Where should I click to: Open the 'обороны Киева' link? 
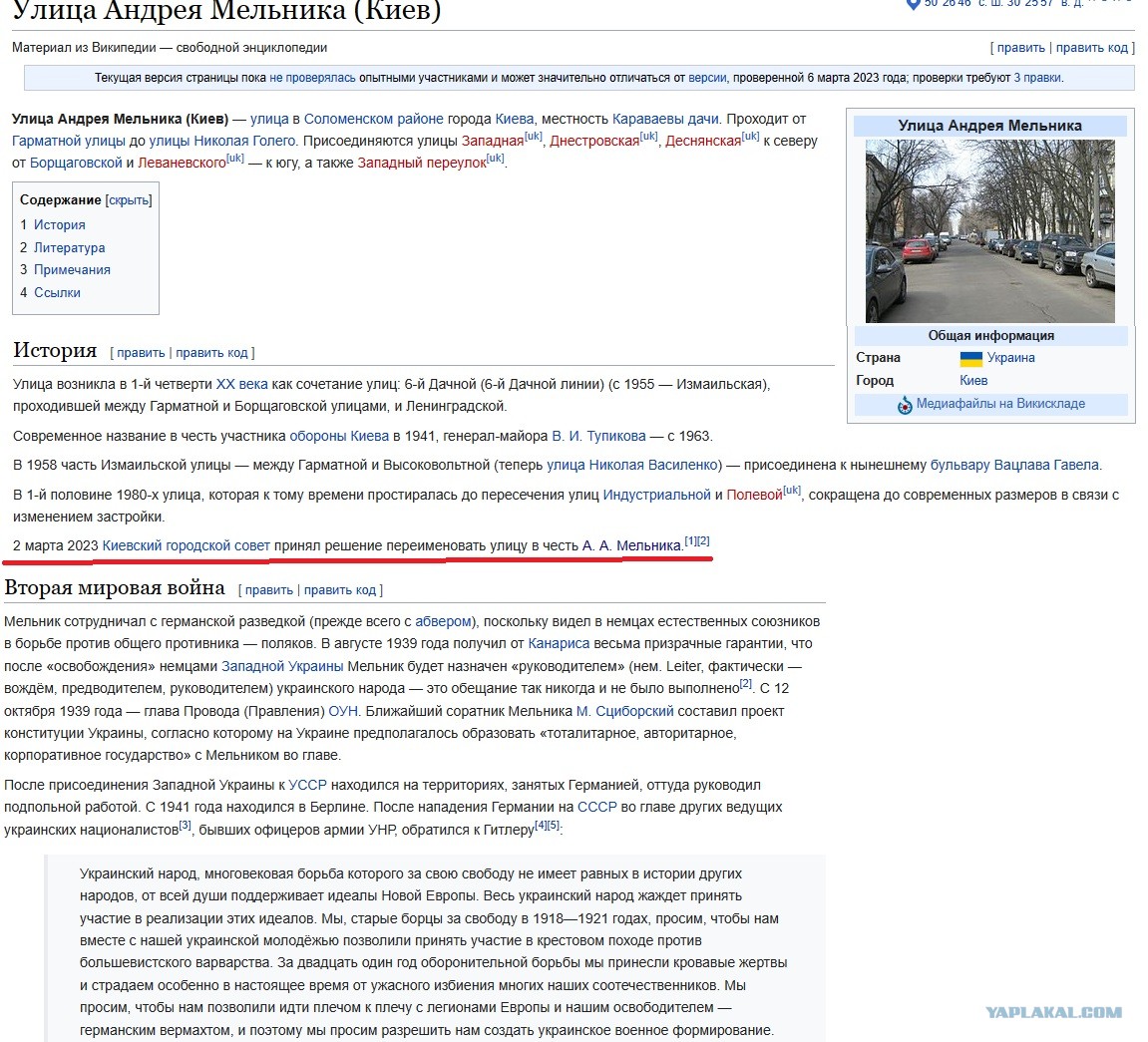(339, 437)
